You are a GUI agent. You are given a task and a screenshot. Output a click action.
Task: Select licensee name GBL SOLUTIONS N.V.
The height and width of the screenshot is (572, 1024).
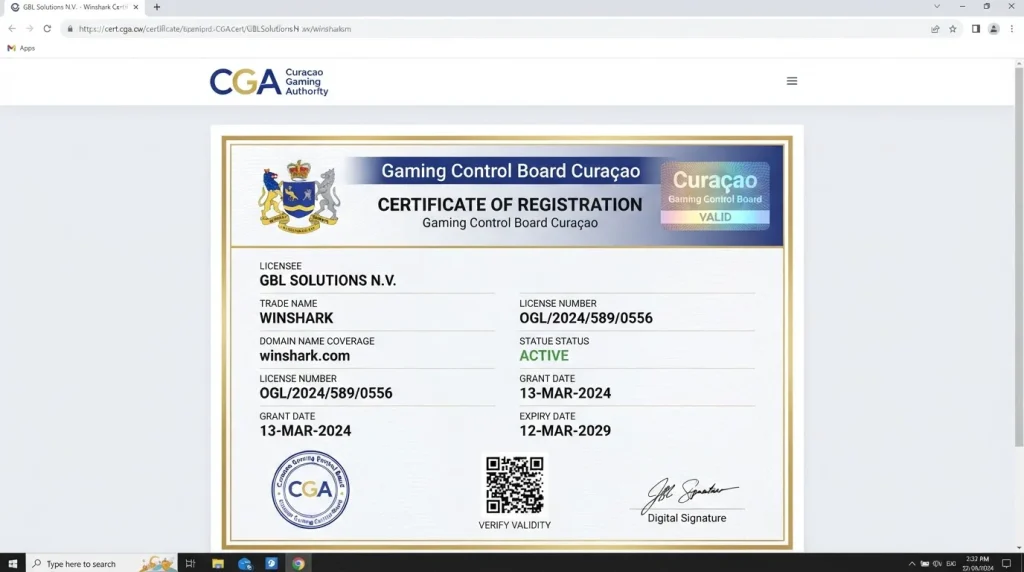point(328,281)
